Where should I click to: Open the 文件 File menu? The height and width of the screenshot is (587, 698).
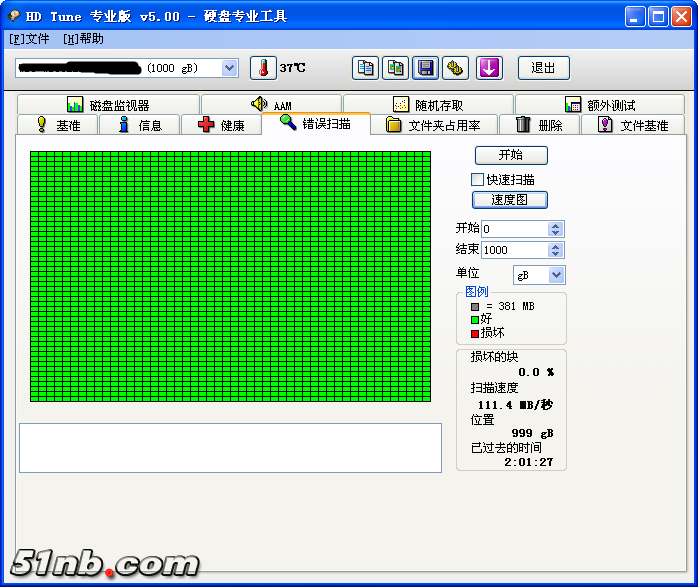29,39
